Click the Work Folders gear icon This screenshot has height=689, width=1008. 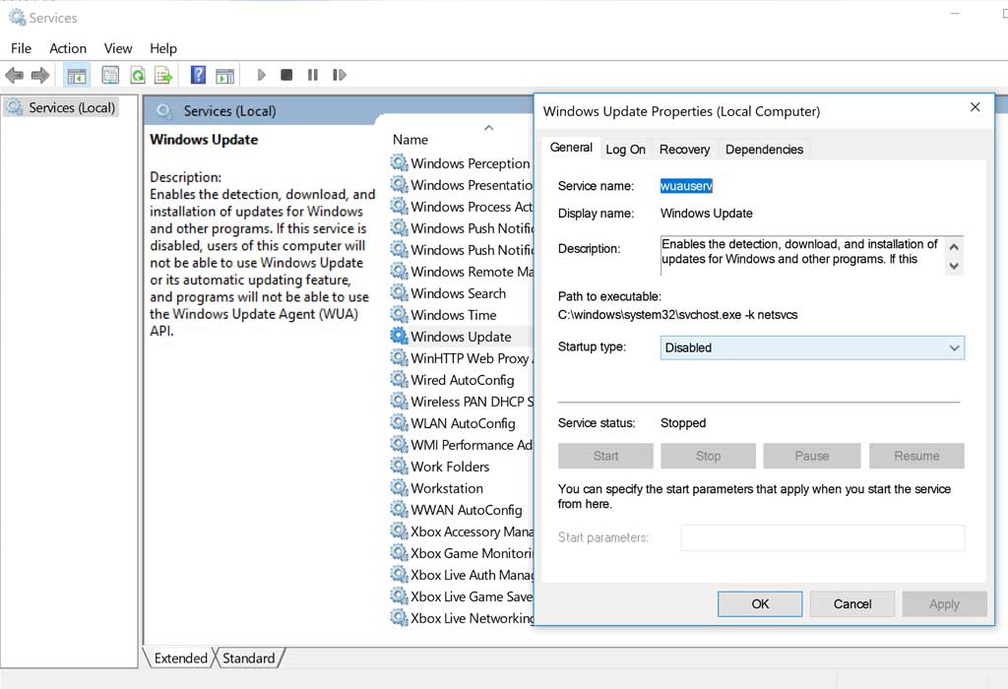click(x=399, y=466)
